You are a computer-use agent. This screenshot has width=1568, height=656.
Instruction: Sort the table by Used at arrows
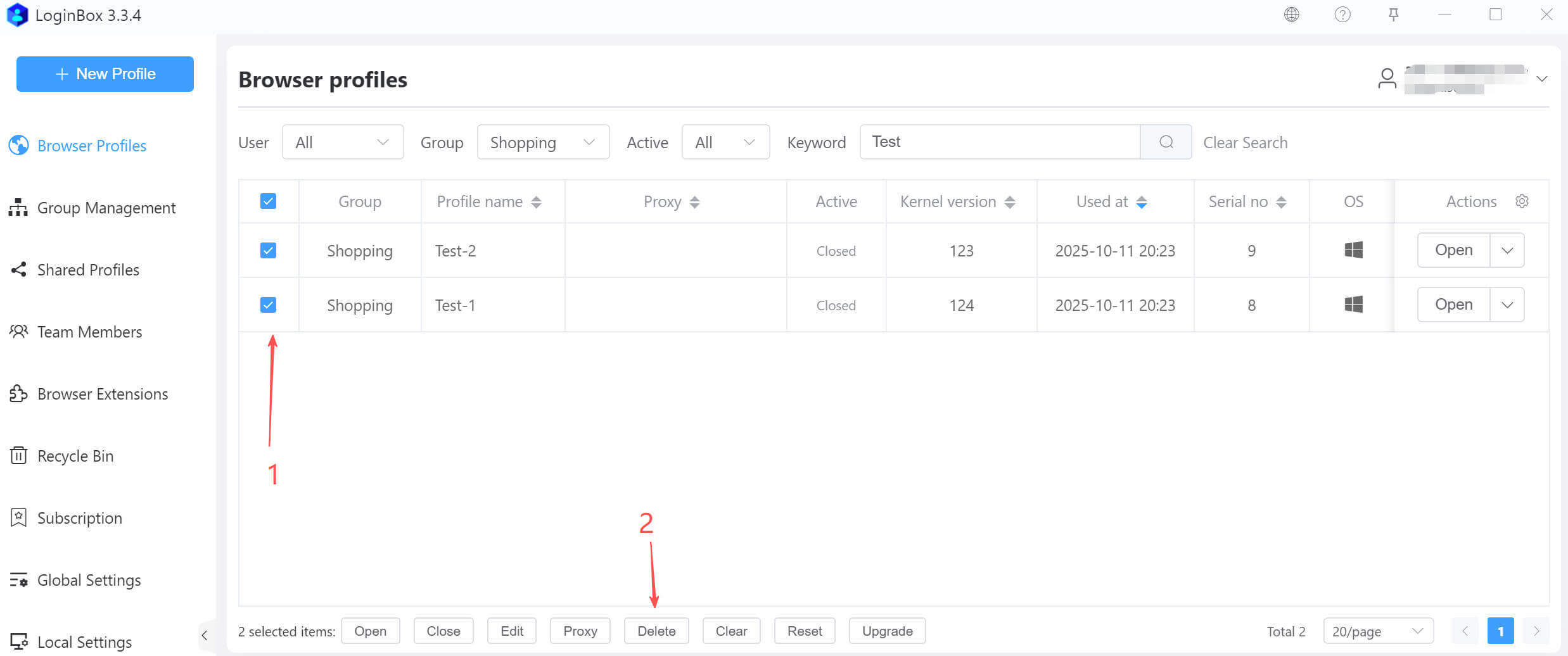(1142, 202)
